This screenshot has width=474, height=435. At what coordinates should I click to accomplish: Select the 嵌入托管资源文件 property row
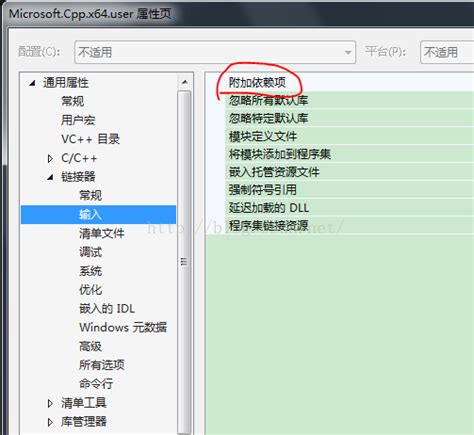click(340, 172)
